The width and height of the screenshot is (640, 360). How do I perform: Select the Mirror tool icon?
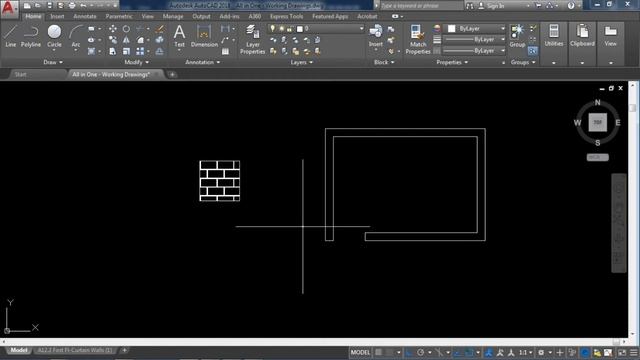(x=126, y=40)
